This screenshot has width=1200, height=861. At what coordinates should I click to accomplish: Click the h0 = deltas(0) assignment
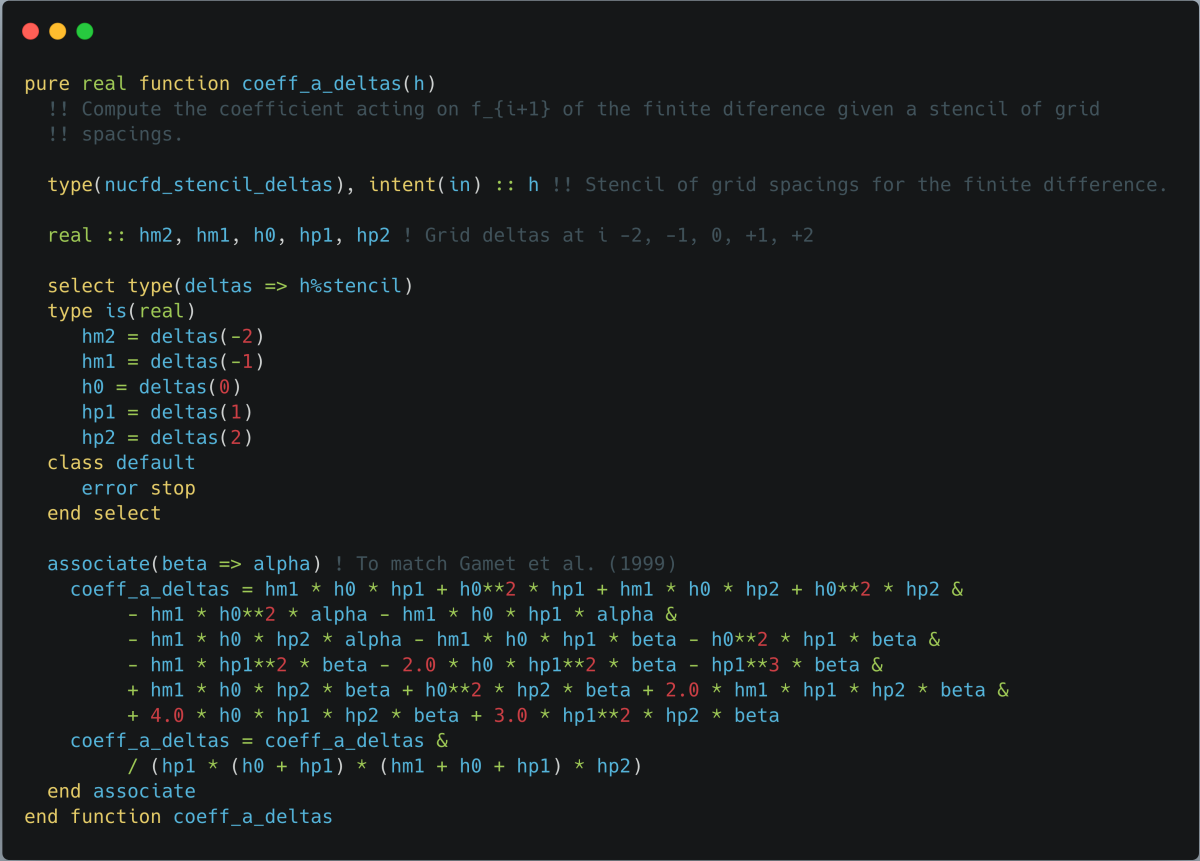pos(161,387)
